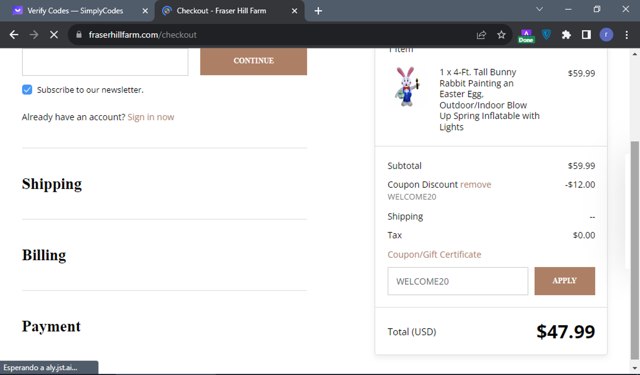Open the Chrome profile avatar
The width and height of the screenshot is (640, 375).
tap(606, 35)
